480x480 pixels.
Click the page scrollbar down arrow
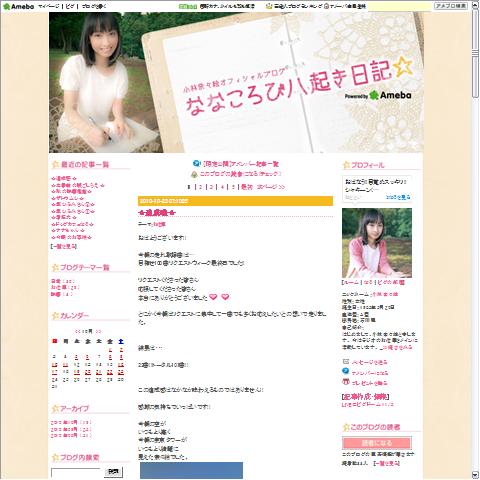click(x=475, y=475)
